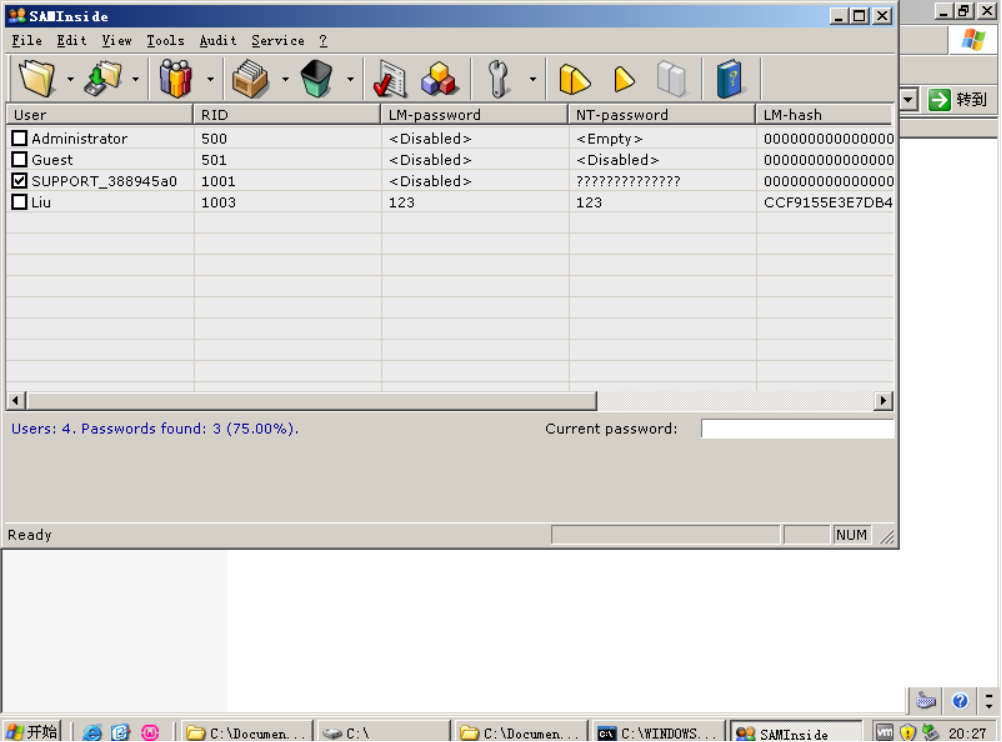Select the Liu user name
The width and height of the screenshot is (1002, 742).
(x=41, y=202)
